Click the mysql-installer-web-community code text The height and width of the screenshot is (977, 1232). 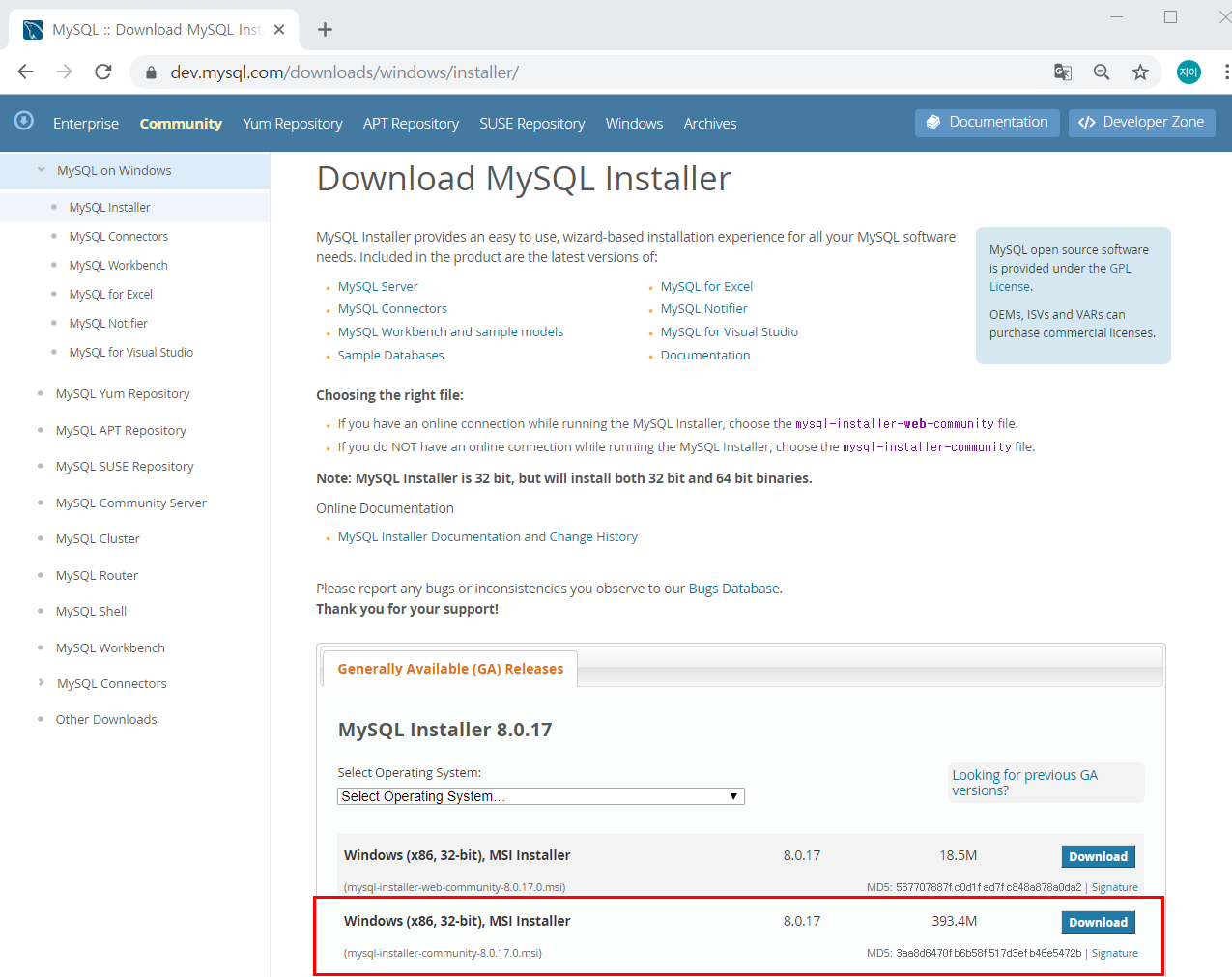pyautogui.click(x=894, y=424)
